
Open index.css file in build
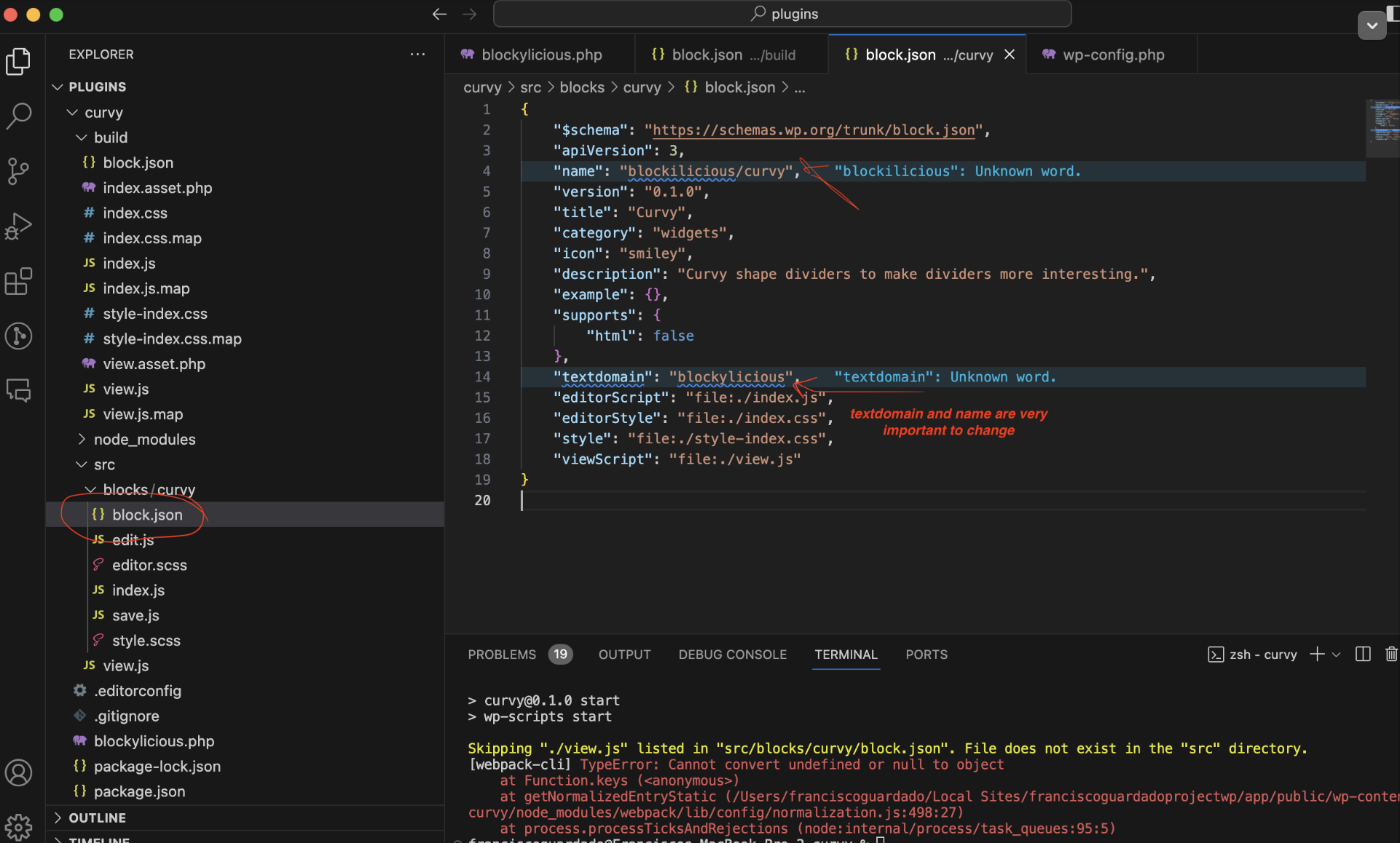coord(245,213)
